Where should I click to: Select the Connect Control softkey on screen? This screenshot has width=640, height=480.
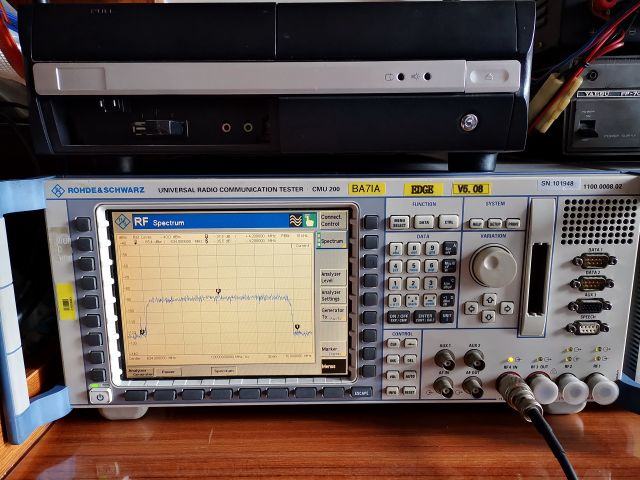[x=331, y=220]
